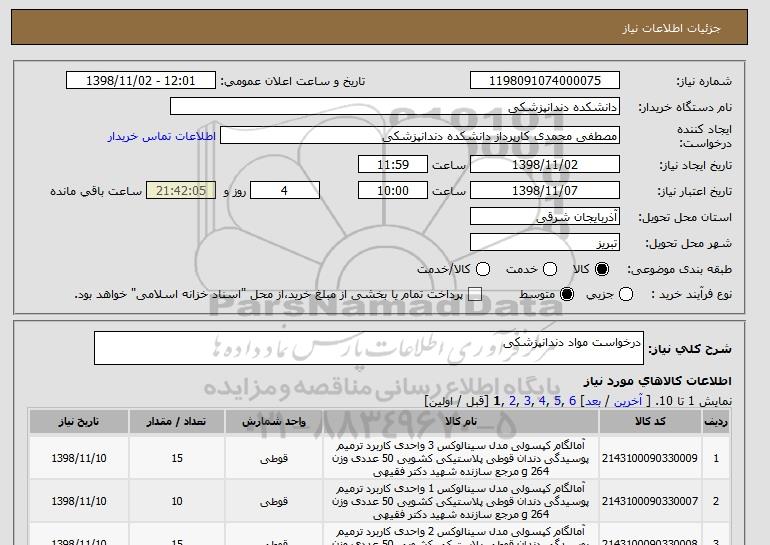770x545 pixels.
Task: Click quantity 10 in row 2
Action: click(x=177, y=501)
